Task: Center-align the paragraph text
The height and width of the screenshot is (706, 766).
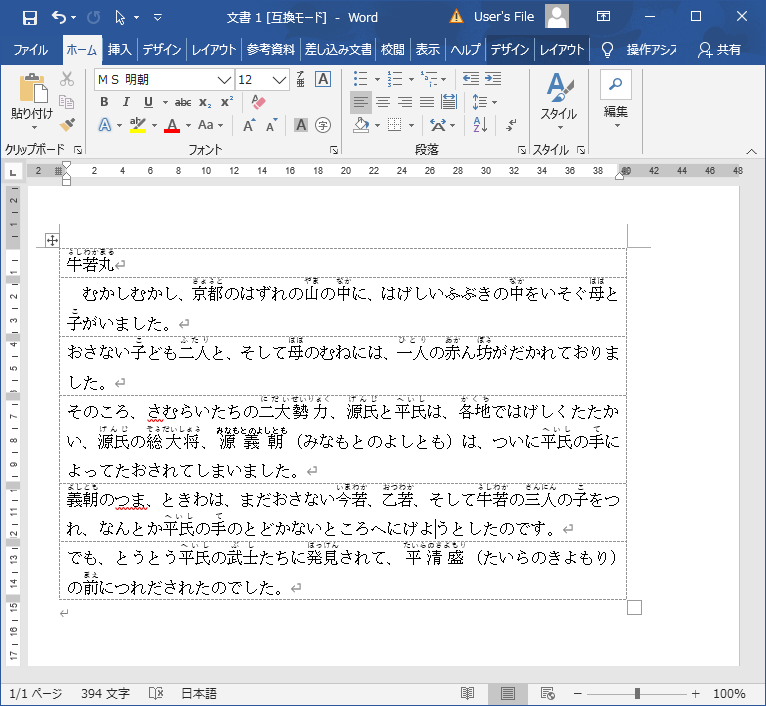Action: coord(382,102)
